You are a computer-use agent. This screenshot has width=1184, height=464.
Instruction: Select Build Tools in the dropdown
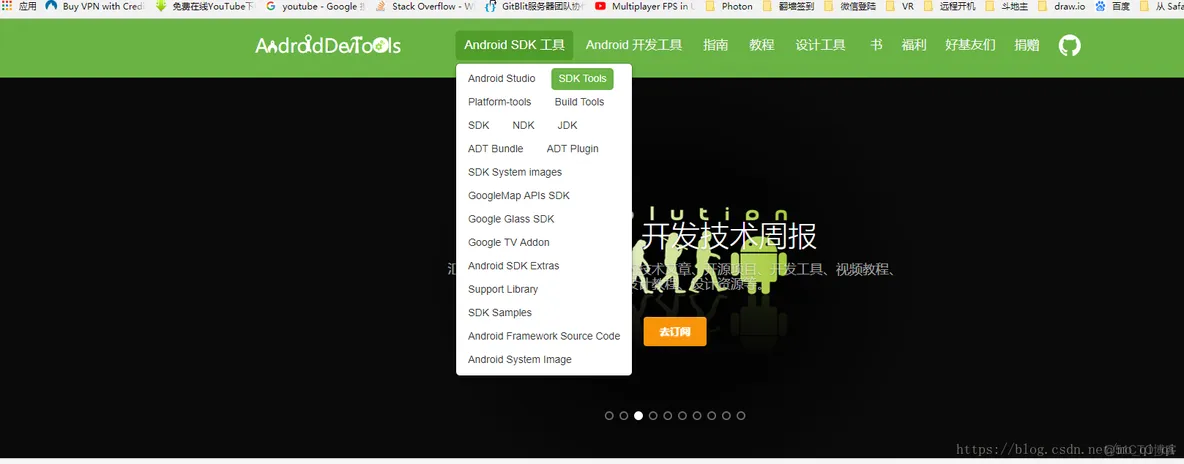click(579, 102)
